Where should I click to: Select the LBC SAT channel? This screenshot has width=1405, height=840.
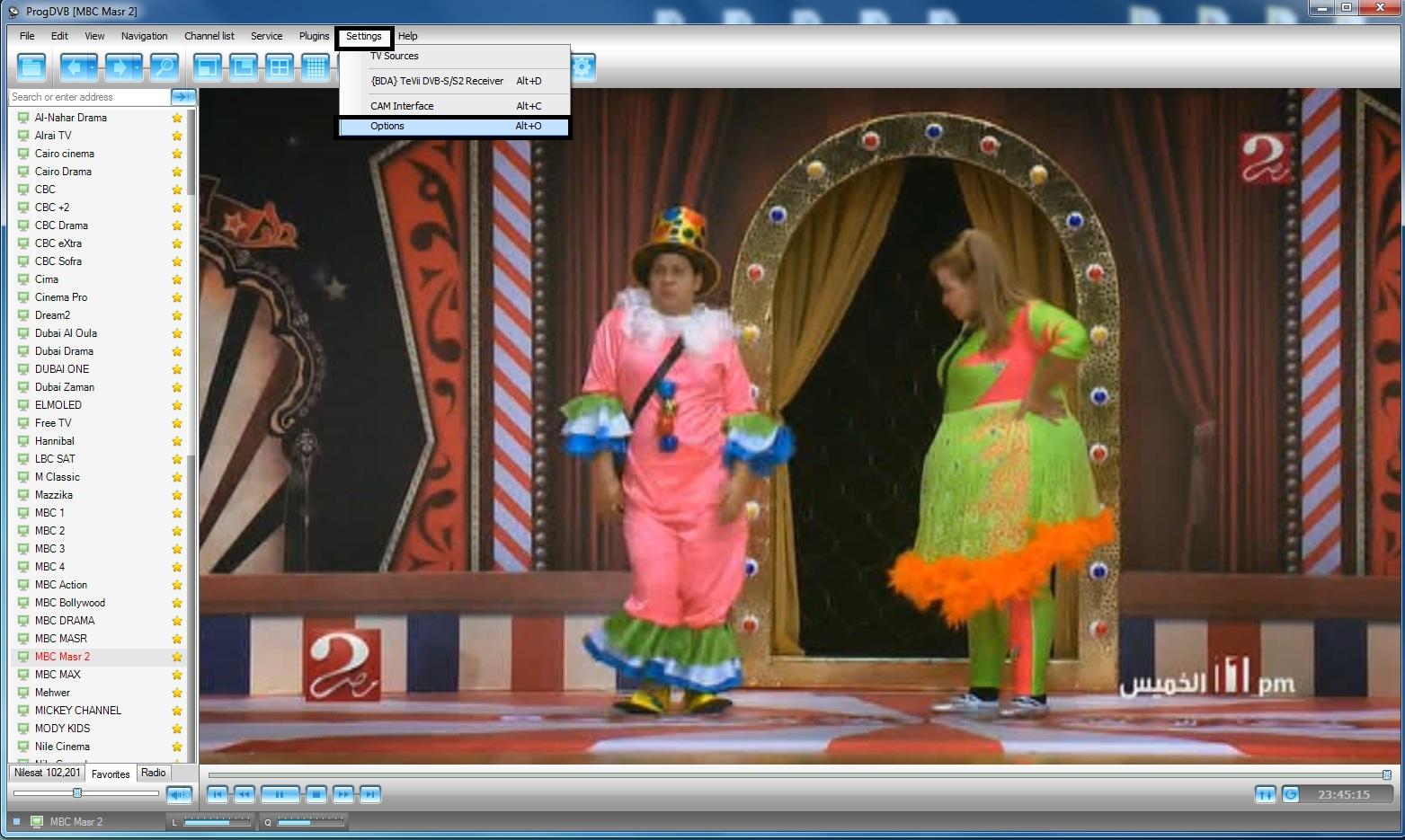[x=55, y=459]
